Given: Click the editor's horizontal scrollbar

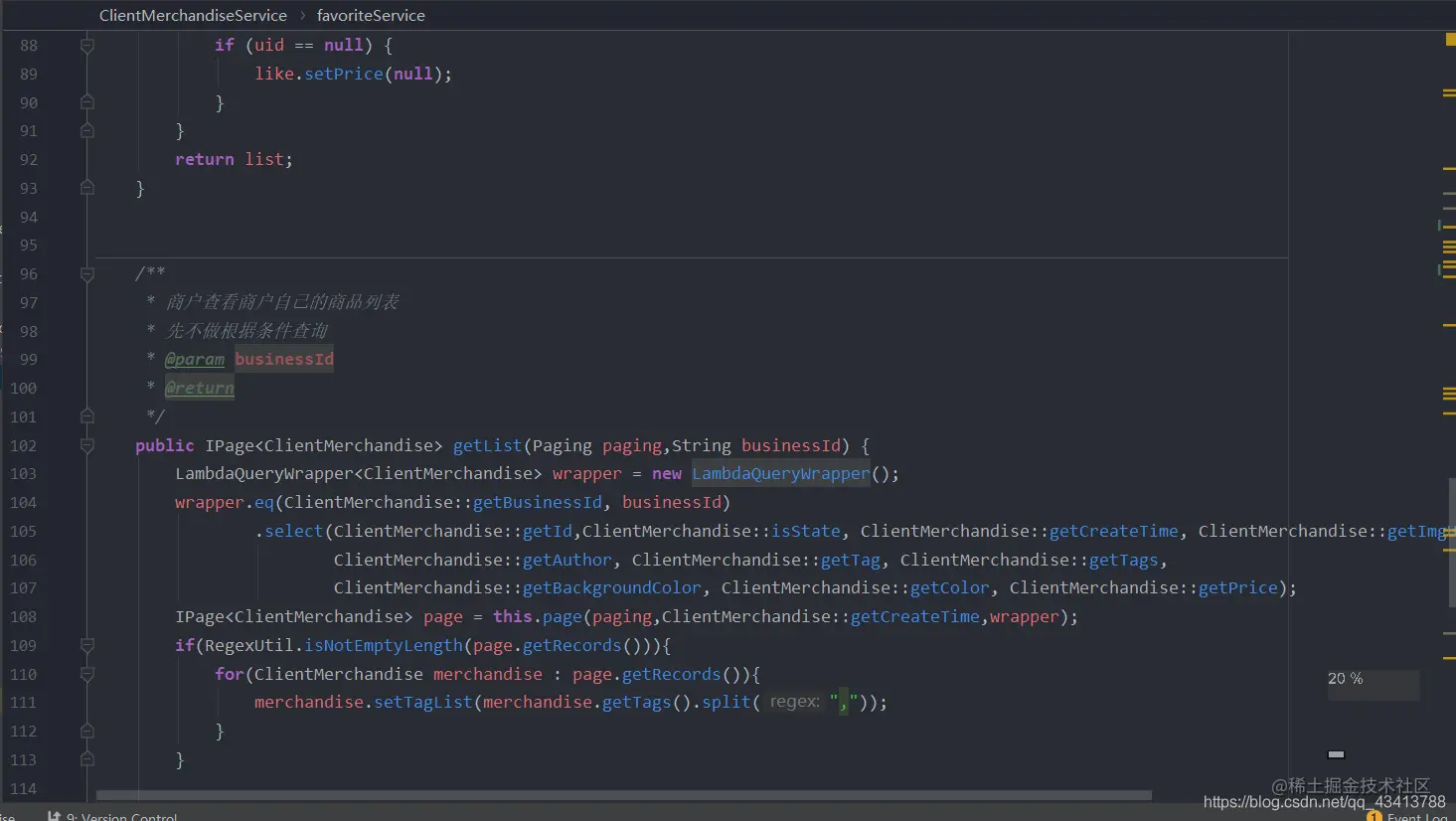Looking at the screenshot, I should (624, 795).
